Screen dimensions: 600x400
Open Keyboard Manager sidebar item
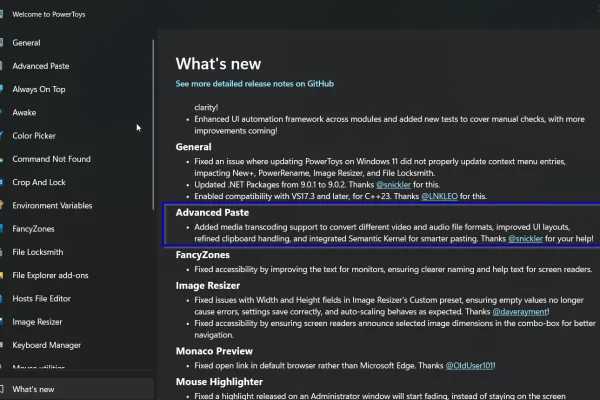point(46,345)
